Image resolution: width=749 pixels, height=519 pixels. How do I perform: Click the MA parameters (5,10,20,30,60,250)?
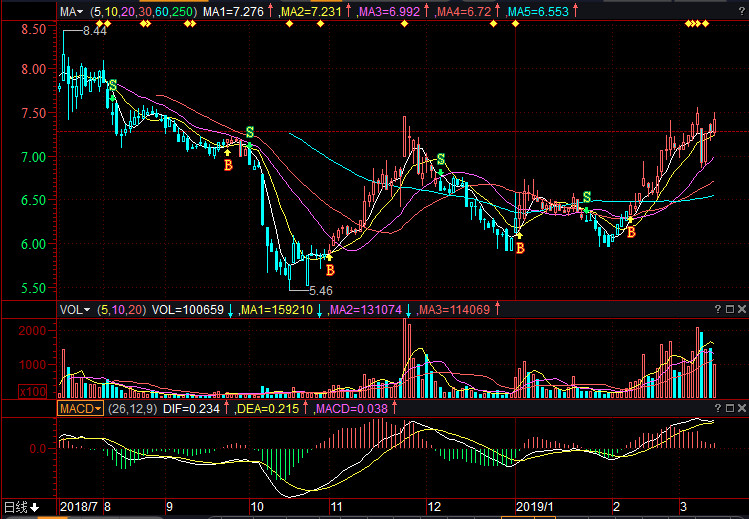(x=143, y=11)
